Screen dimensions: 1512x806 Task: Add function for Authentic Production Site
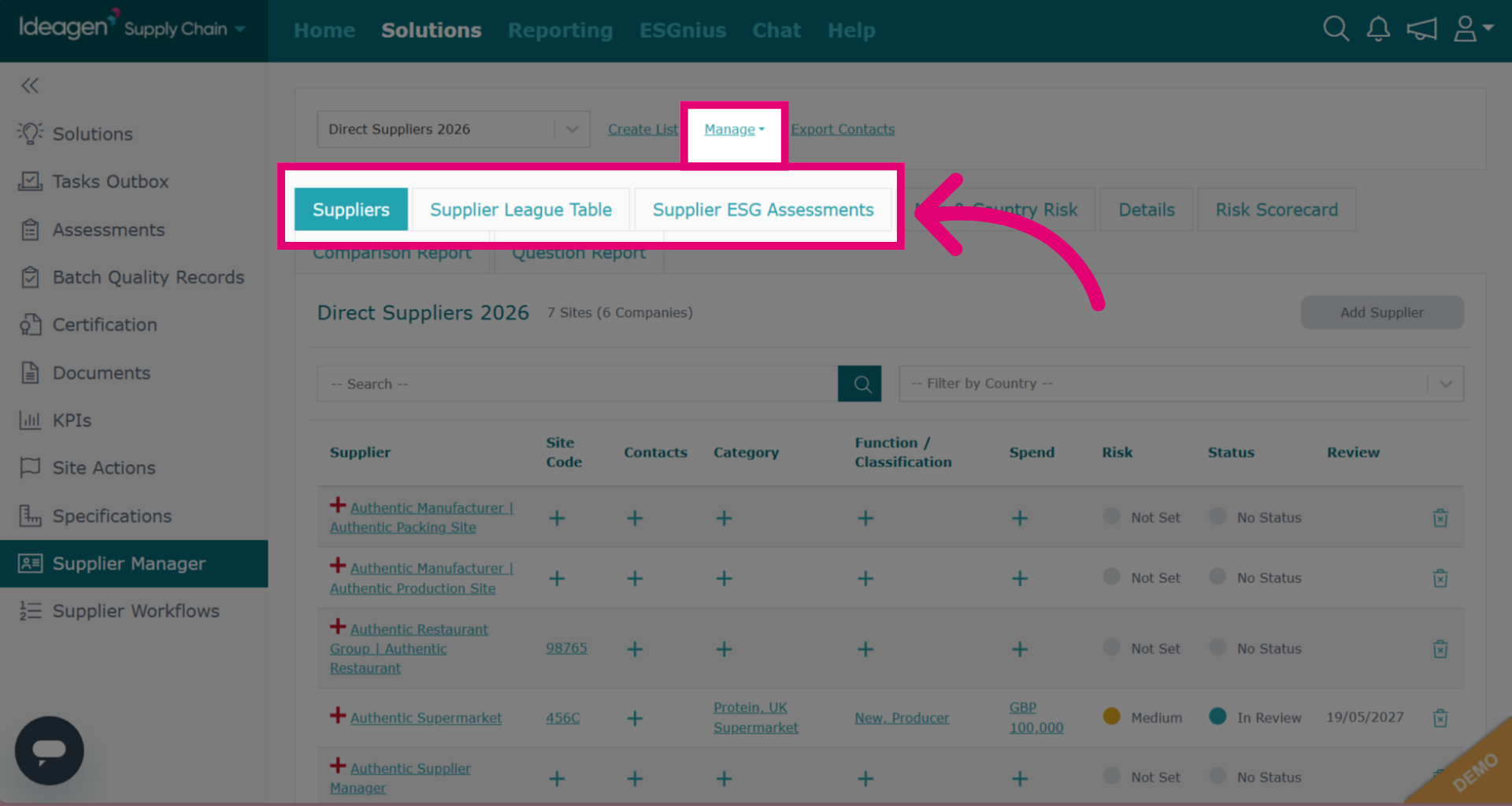coord(865,578)
